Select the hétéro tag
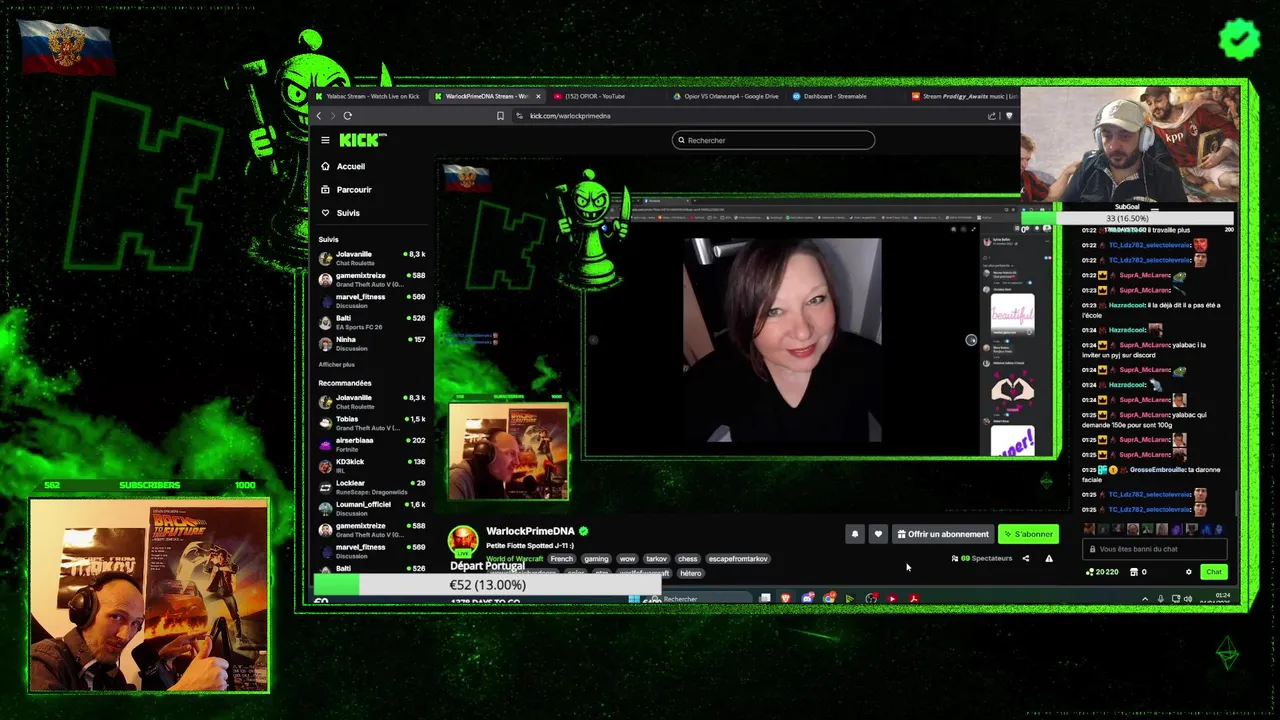The height and width of the screenshot is (720, 1280). point(691,573)
